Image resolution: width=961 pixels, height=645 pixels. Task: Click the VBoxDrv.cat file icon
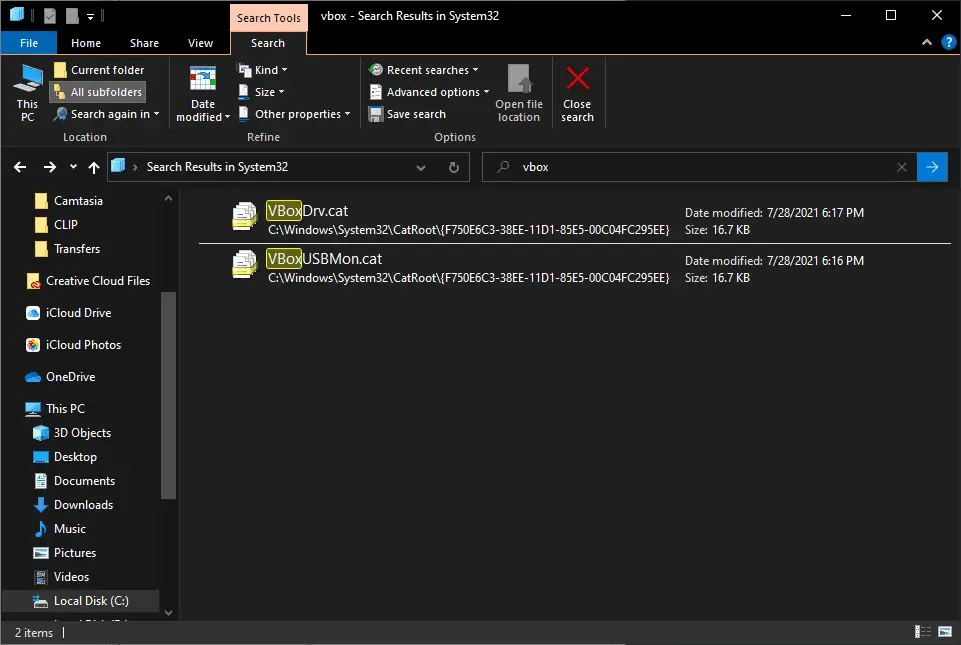[245, 216]
